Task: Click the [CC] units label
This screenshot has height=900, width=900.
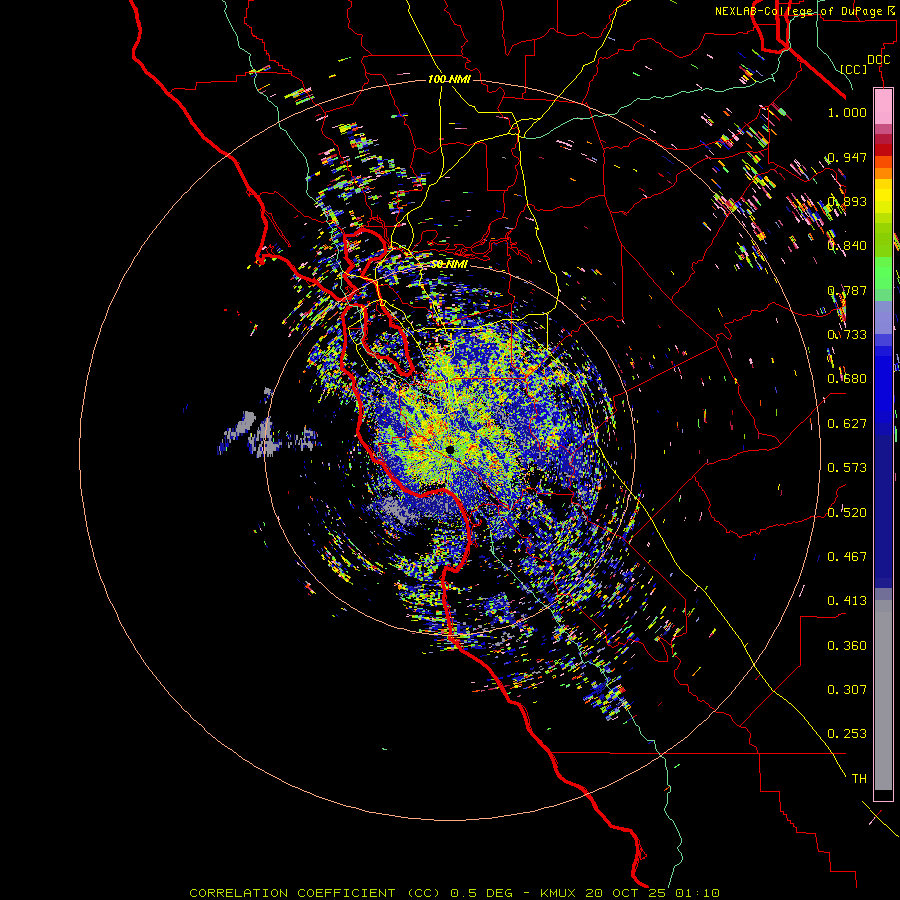Action: pos(854,69)
